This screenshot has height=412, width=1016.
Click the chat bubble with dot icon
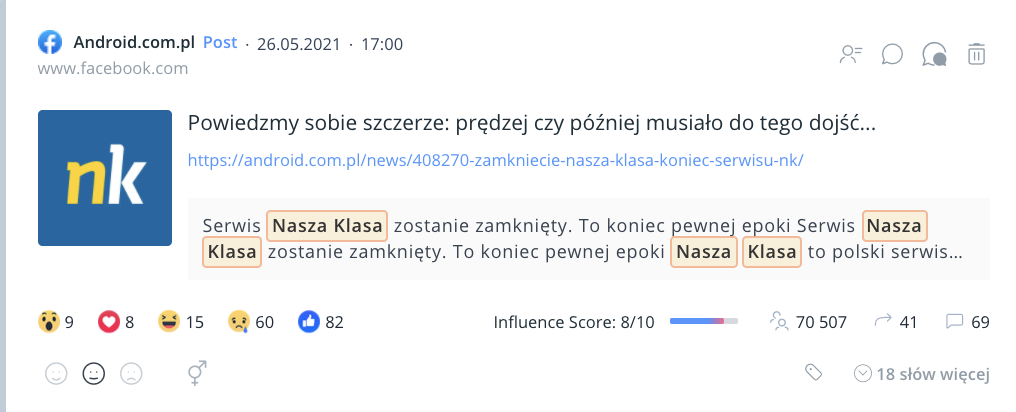coord(935,54)
